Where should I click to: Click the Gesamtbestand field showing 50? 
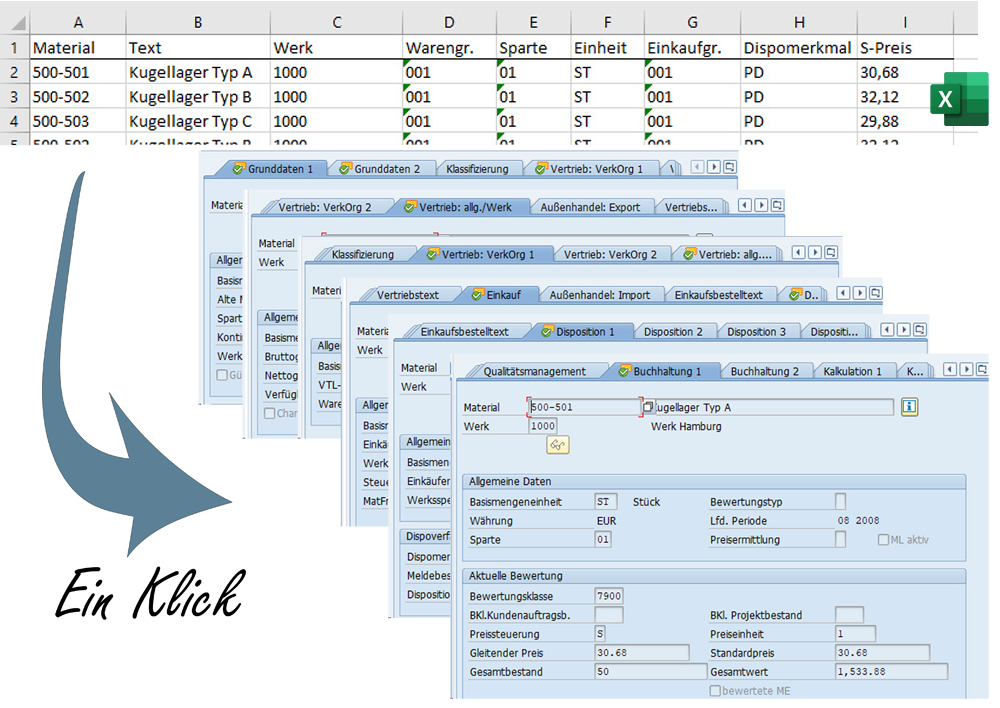point(650,672)
